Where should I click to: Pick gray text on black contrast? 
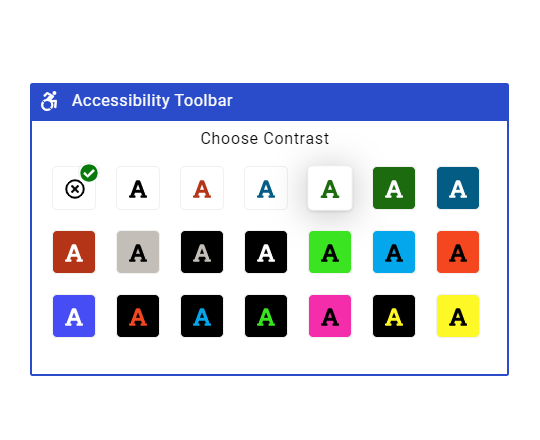click(x=202, y=252)
